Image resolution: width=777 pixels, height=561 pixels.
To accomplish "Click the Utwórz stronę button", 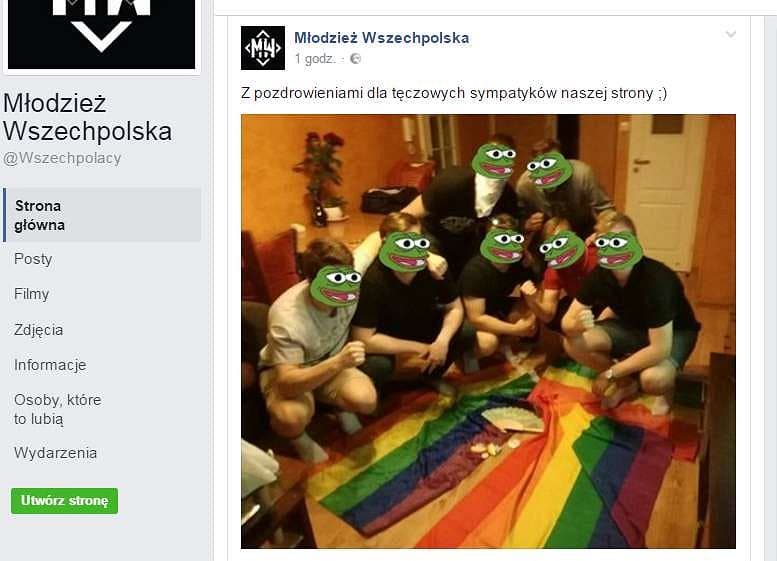I will [x=64, y=501].
